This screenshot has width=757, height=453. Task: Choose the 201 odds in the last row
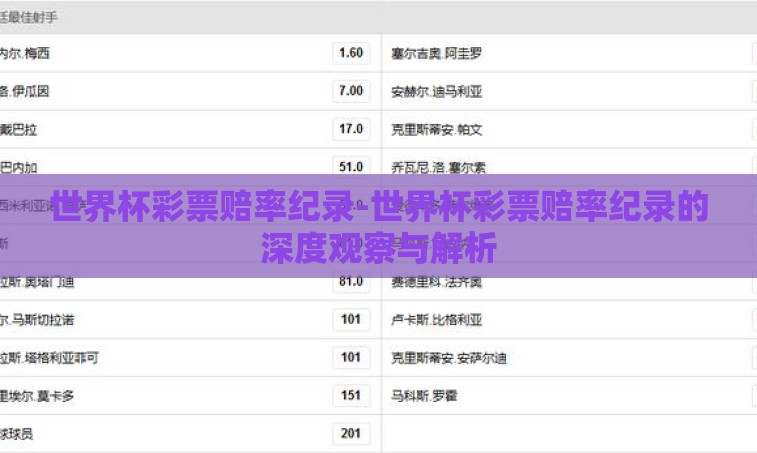351,434
